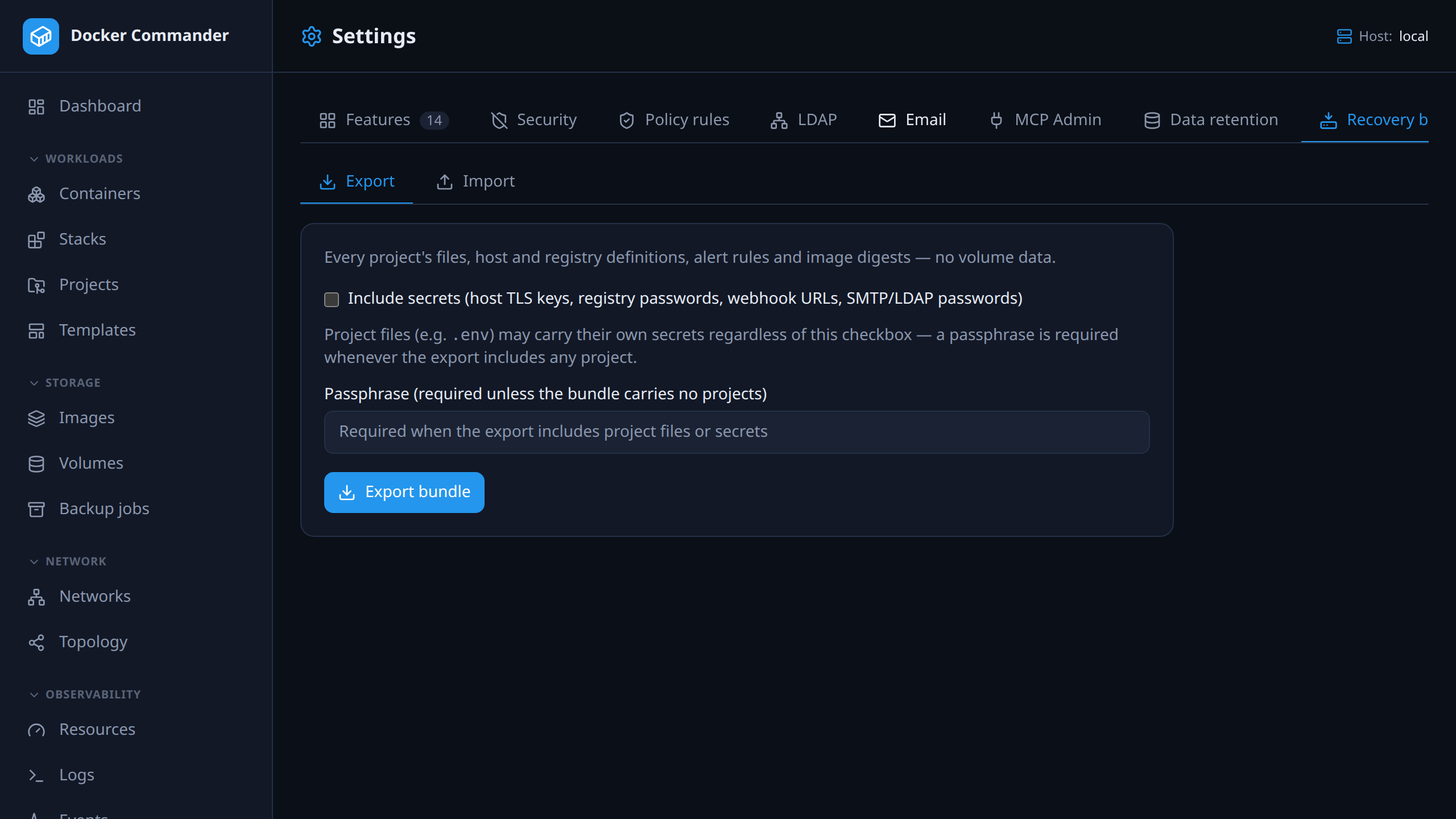Navigate to Projects
The height and width of the screenshot is (819, 1456).
coord(136,285)
